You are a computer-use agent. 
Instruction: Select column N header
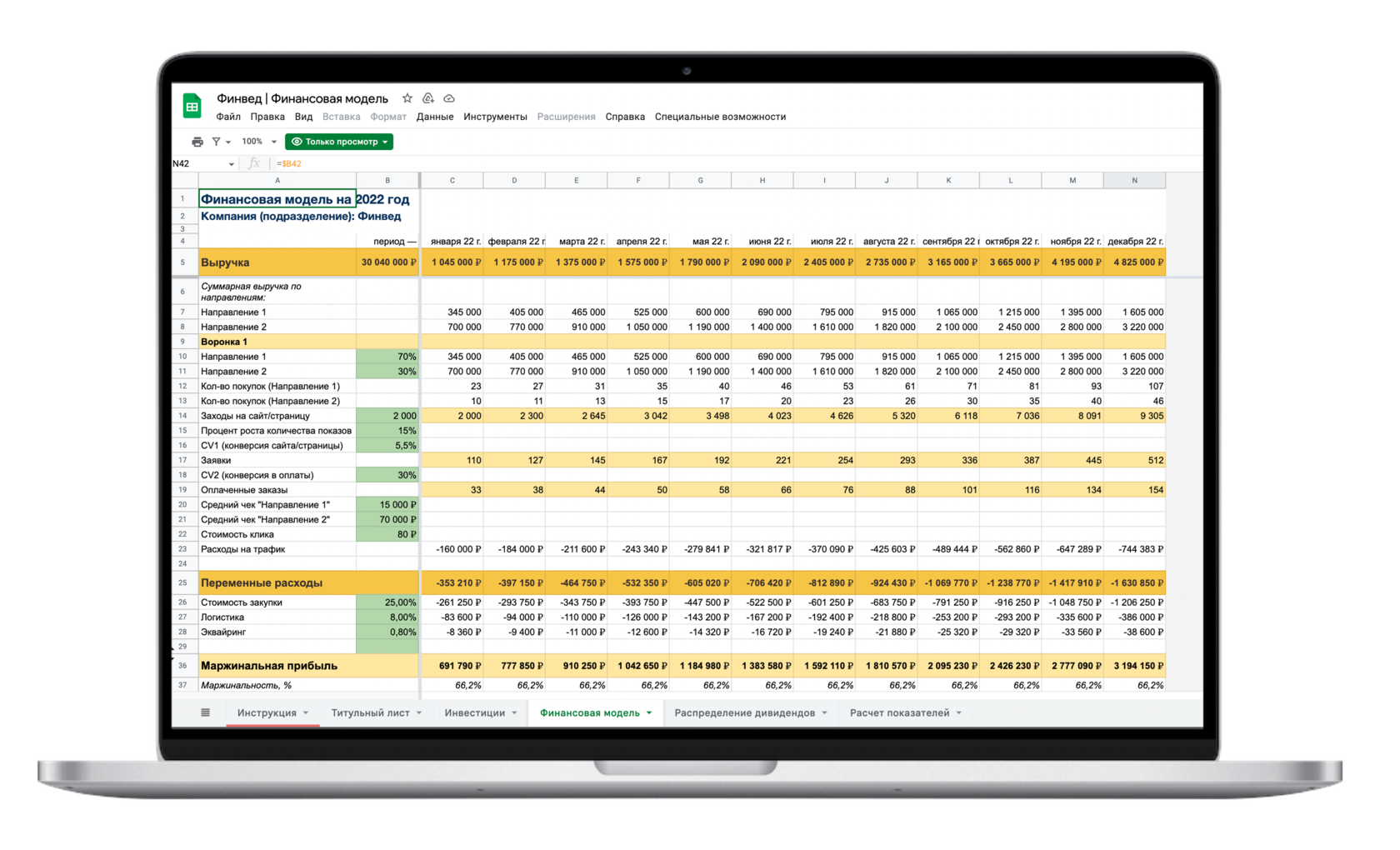[x=1134, y=180]
